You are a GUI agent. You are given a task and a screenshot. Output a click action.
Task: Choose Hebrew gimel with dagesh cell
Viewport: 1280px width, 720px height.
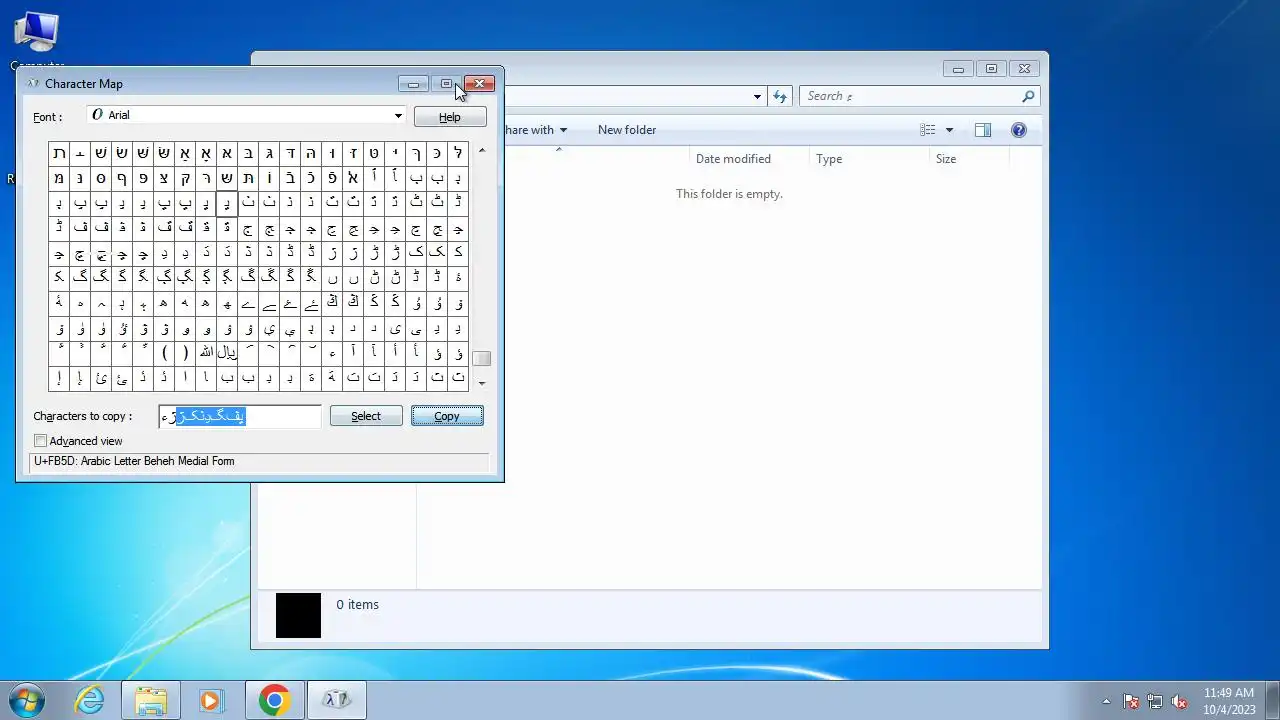tap(269, 153)
